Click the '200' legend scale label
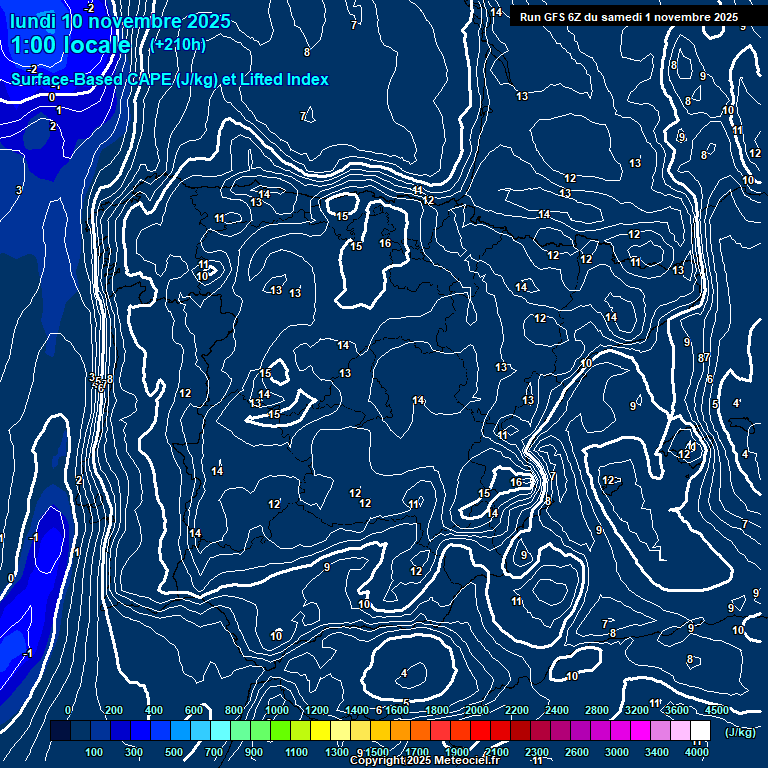768x768 pixels. tap(114, 710)
